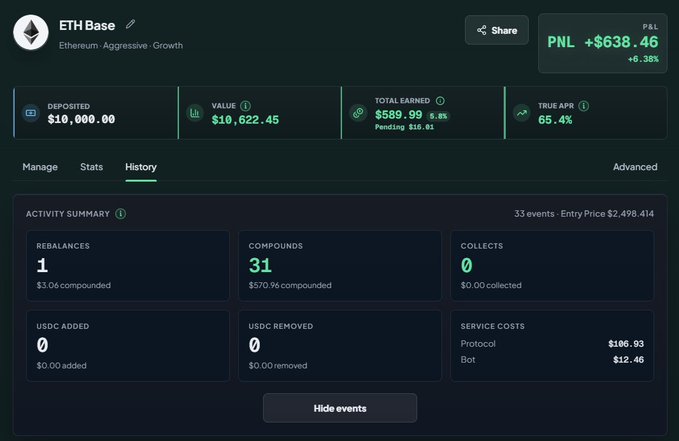Click the USDC Added card
This screenshot has height=441, width=679.
(128, 346)
